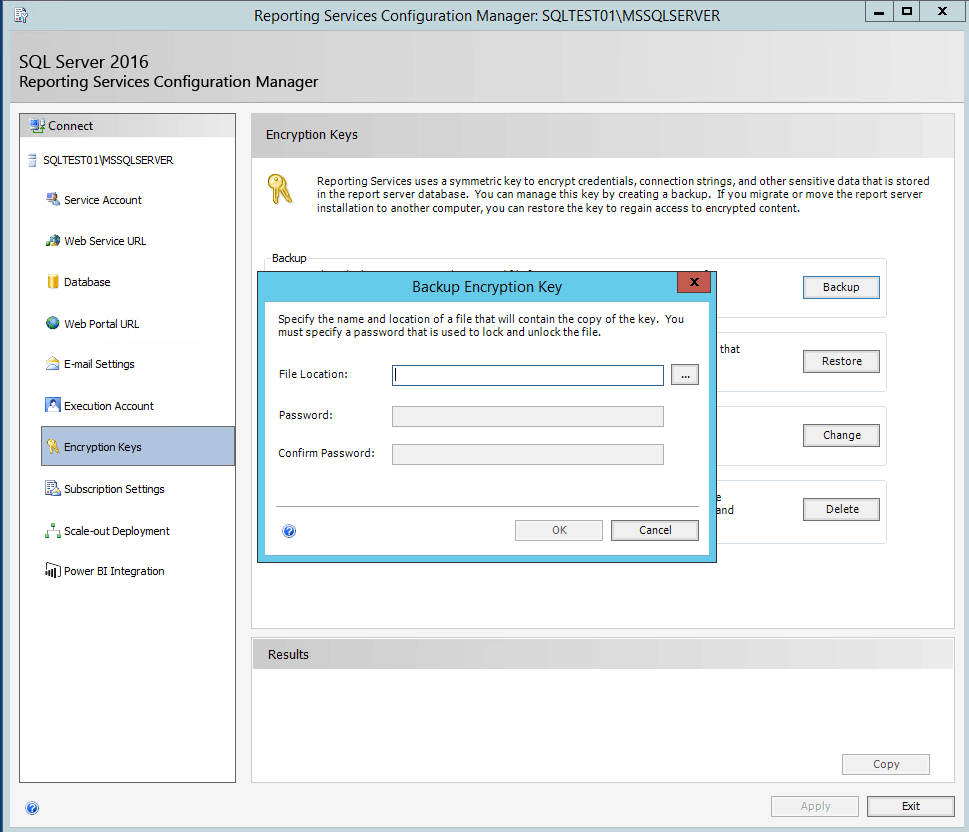This screenshot has height=832, width=969.
Task: Open Subscription Settings page
Action: (x=114, y=489)
